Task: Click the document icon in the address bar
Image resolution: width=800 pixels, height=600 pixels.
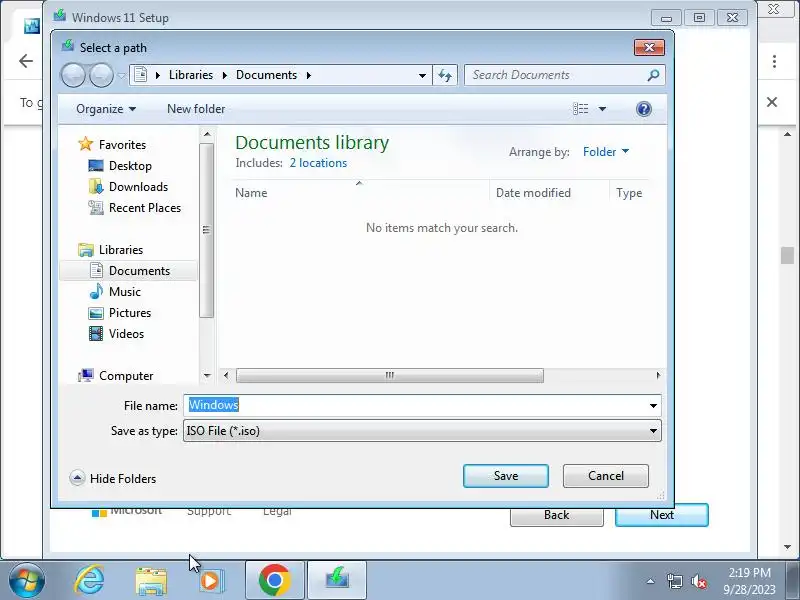Action: point(141,75)
